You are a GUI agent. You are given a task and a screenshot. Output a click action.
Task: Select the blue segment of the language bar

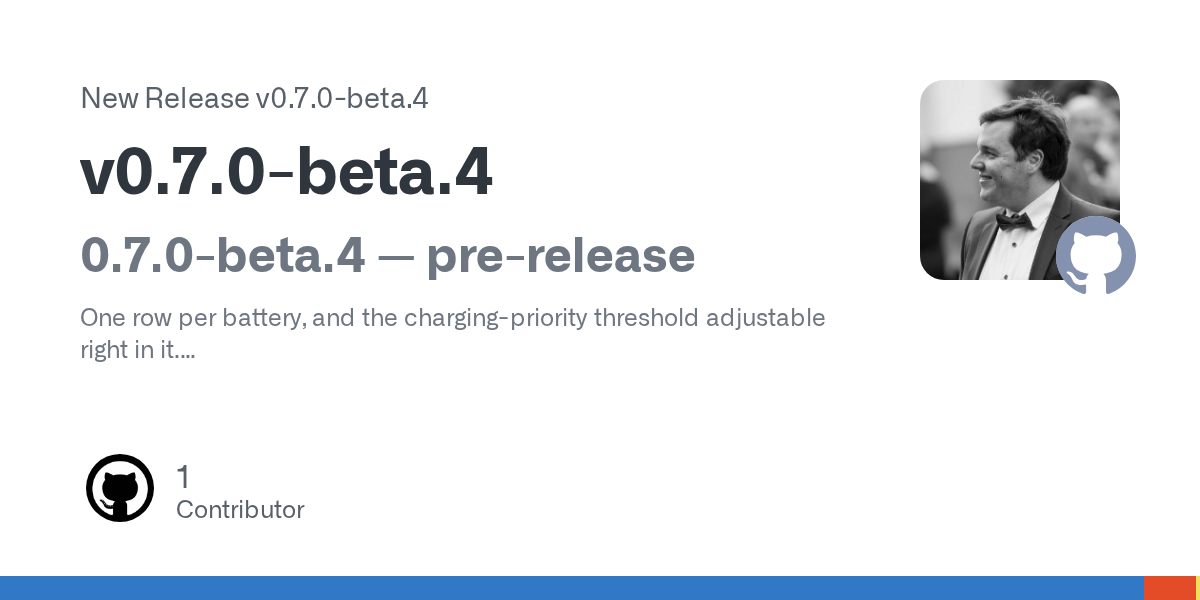click(572, 588)
